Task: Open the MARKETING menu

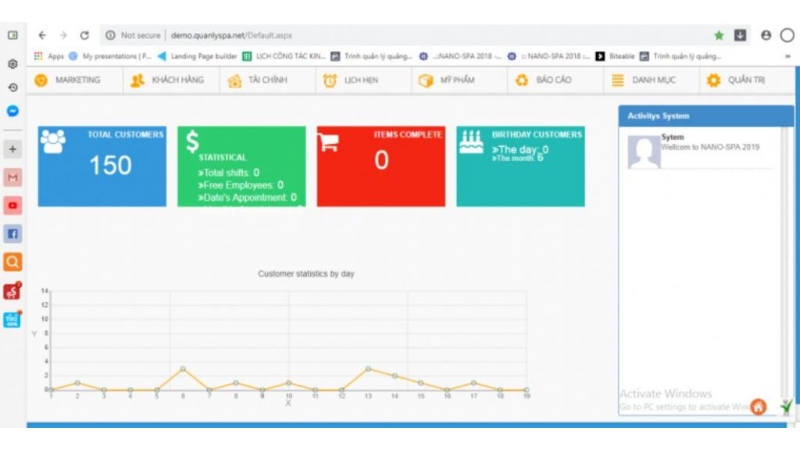Action: [x=67, y=80]
